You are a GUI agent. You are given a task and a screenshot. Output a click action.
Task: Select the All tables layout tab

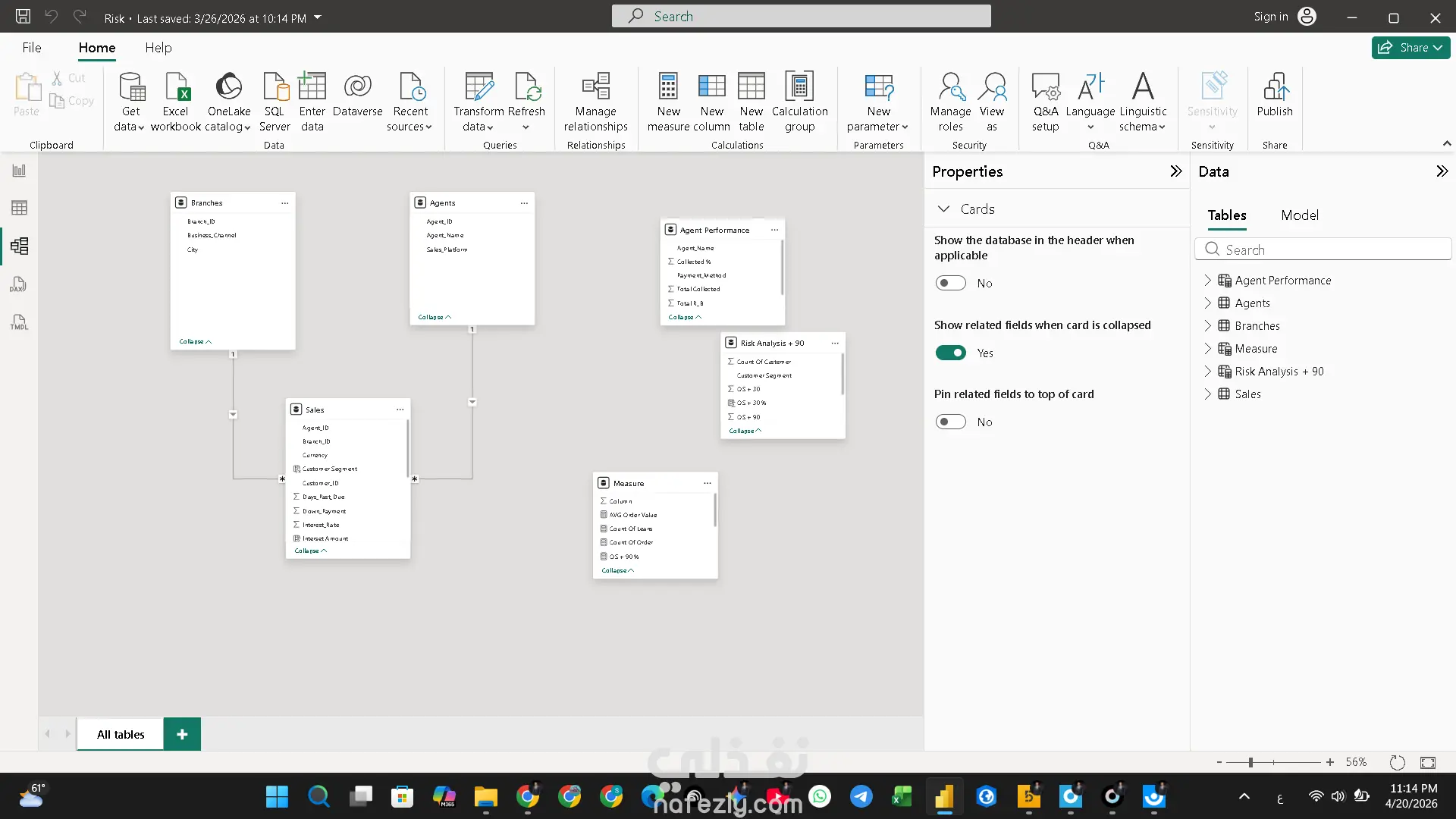[121, 734]
